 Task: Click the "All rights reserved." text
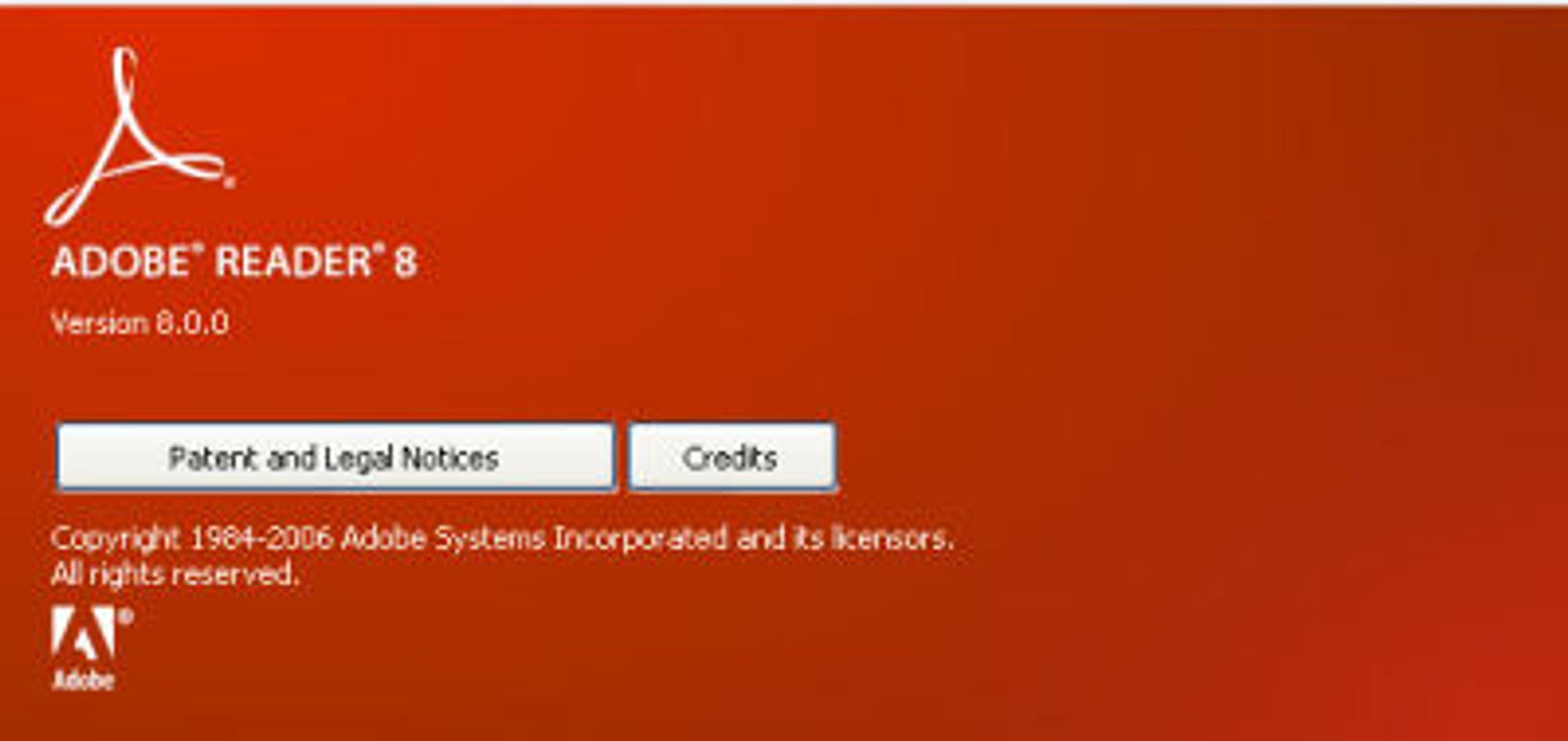point(175,574)
